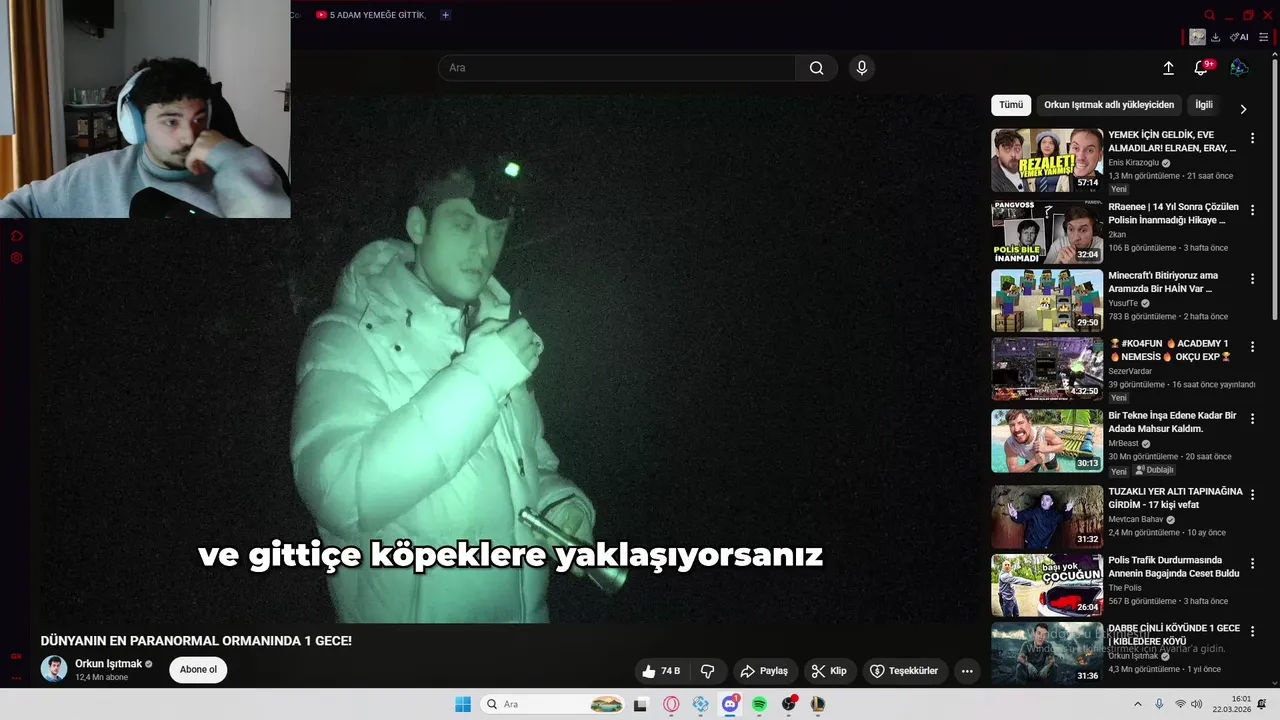1280x720 pixels.
Task: Click taskbar microphone tray icon
Action: click(1159, 704)
